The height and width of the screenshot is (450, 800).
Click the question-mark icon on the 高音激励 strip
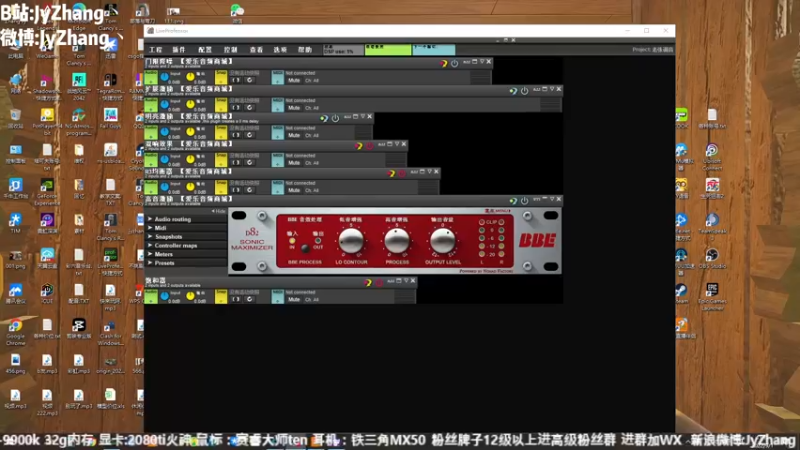(x=513, y=201)
